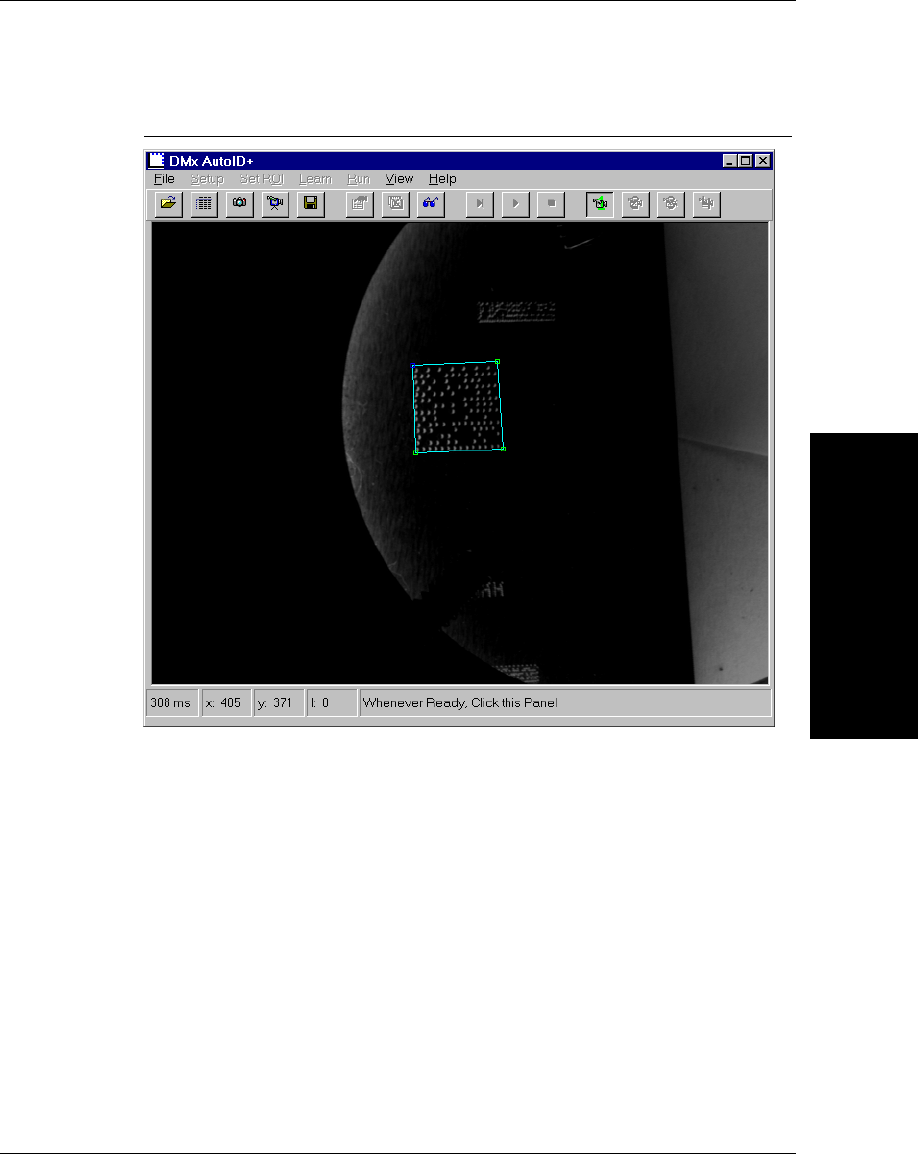Open file with the folder toolbar icon
Screen dimensions: 918x1154
[x=169, y=204]
